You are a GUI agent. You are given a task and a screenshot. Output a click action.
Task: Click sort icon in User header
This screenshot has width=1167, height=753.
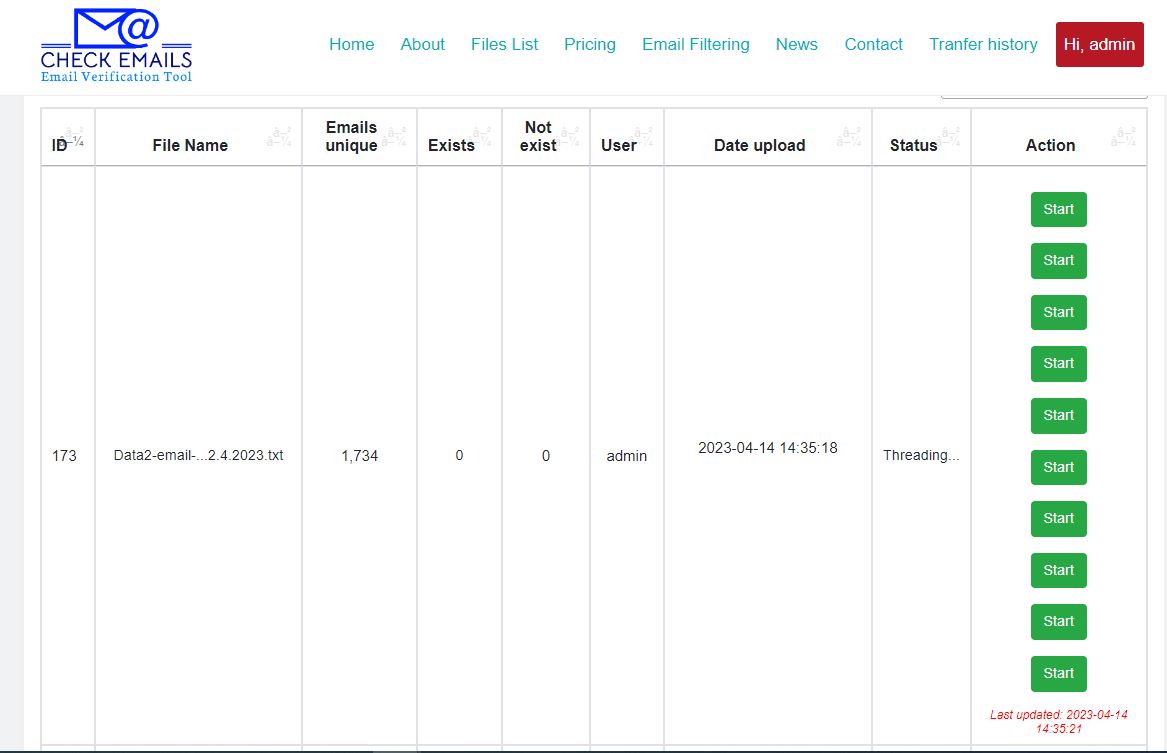(643, 137)
